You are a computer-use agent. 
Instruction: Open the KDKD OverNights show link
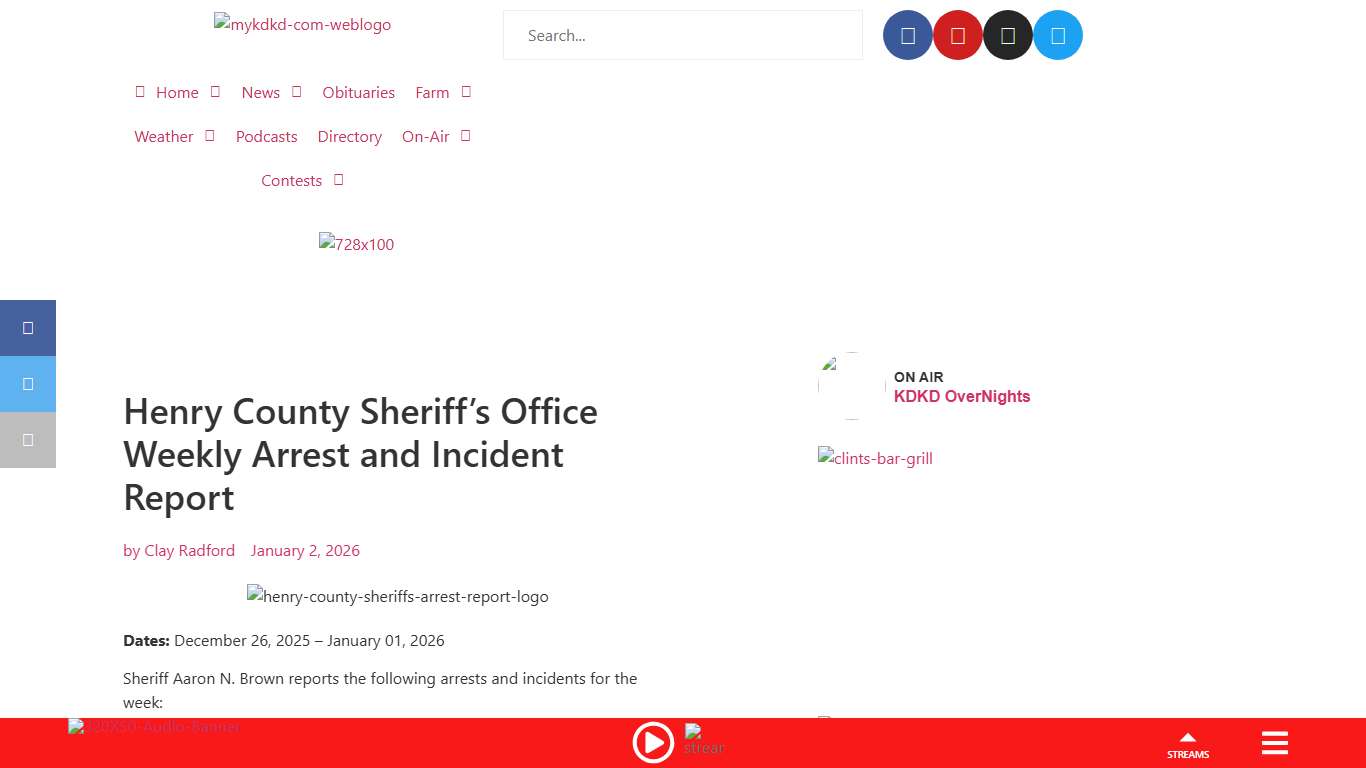pos(962,396)
